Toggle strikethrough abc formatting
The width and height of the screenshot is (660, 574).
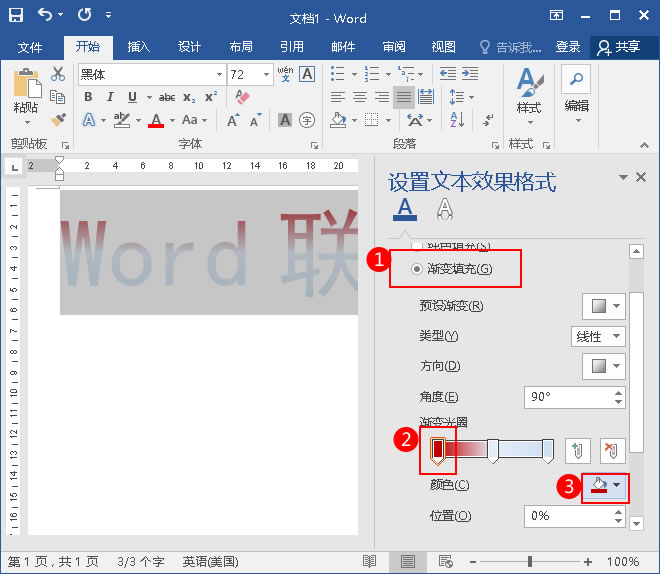pos(167,97)
